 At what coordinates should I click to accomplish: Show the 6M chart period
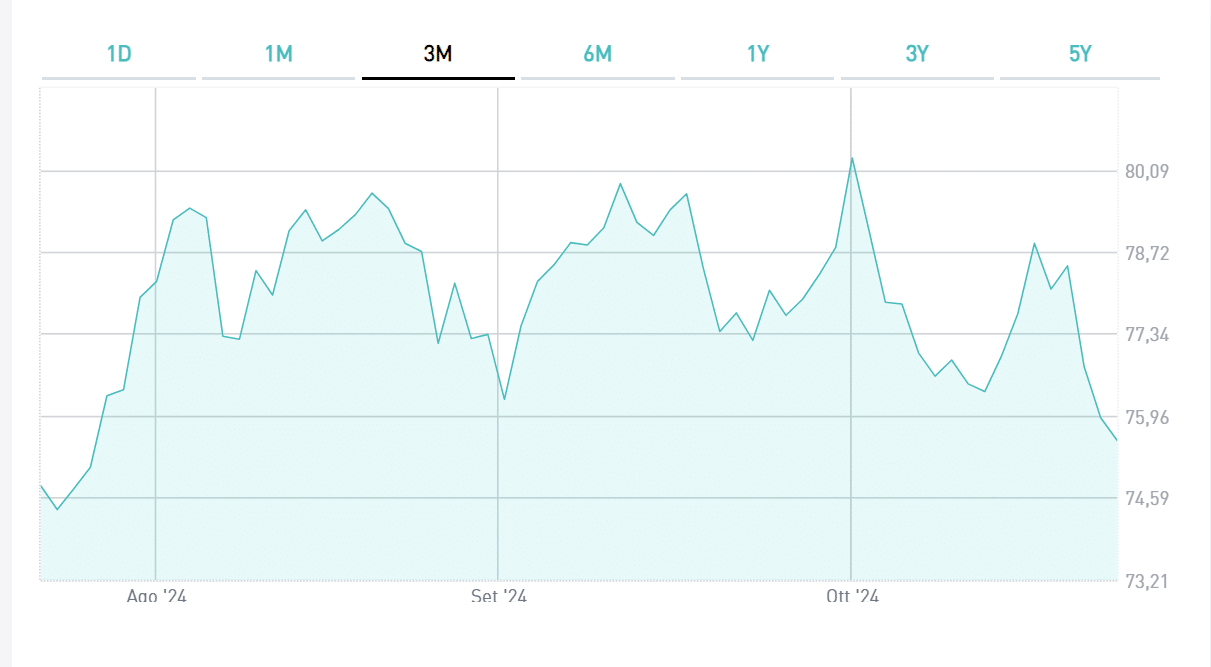597,54
